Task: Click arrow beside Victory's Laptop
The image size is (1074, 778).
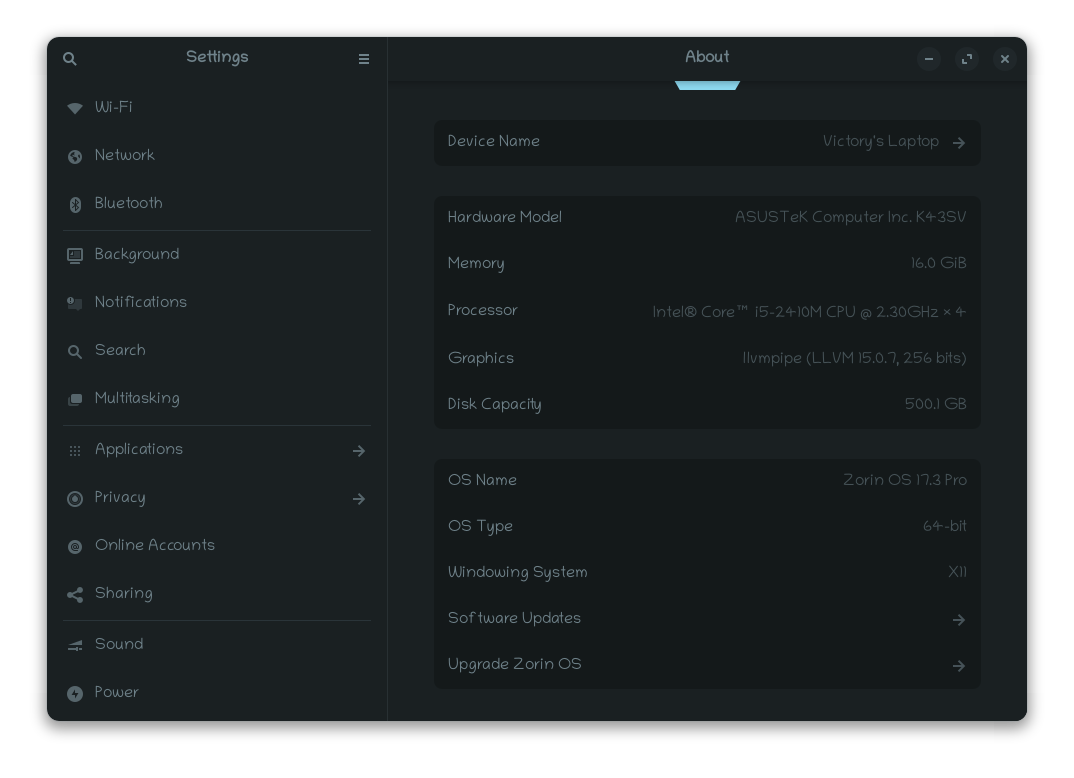Action: 958,142
